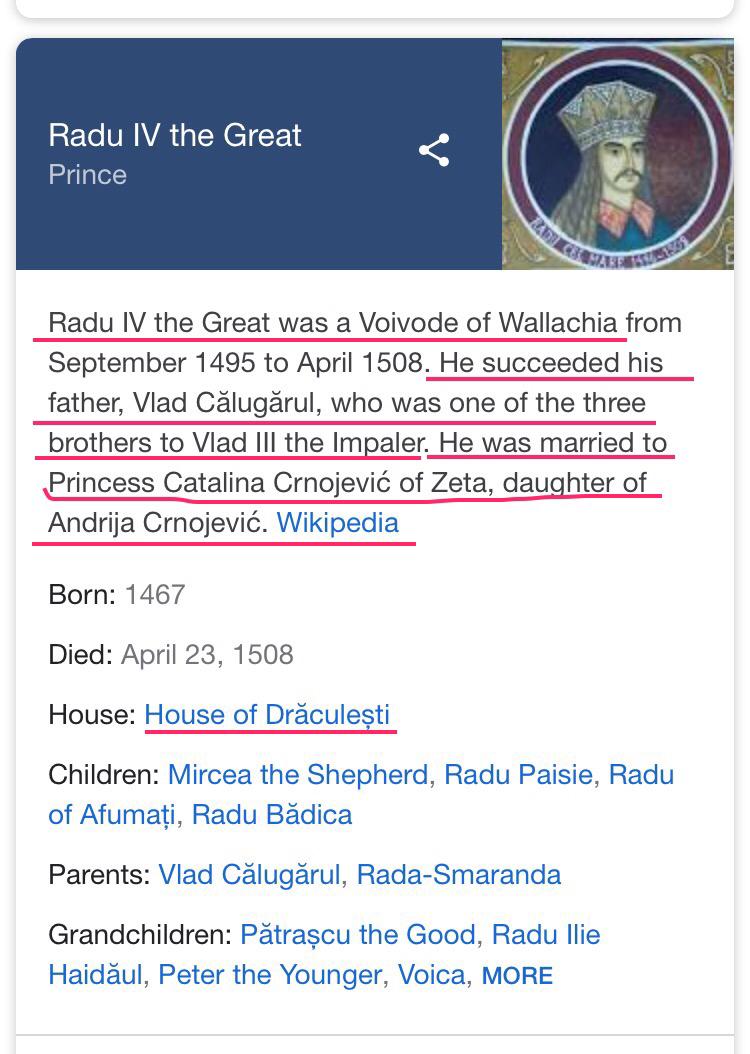Open Peter the Younger link
This screenshot has width=750, height=1054.
(269, 975)
